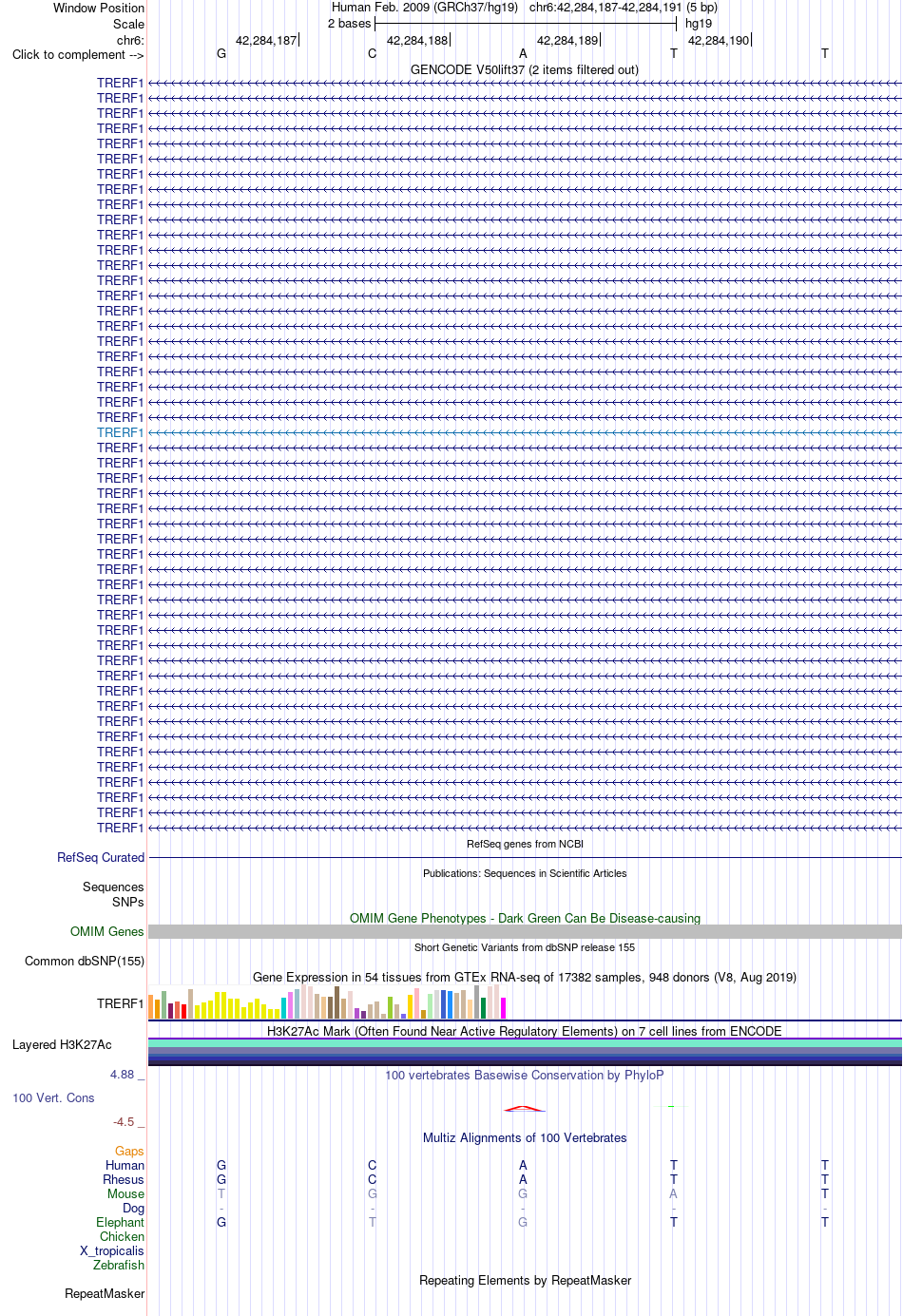Click base A in the Mouse alignment row
Screen dimensions: 903x1316
tap(674, 1193)
